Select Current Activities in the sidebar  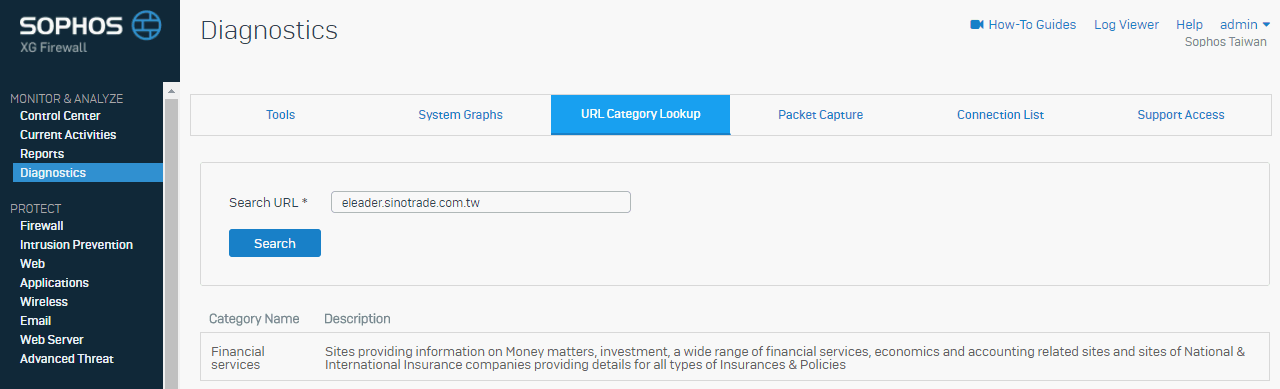tap(68, 135)
